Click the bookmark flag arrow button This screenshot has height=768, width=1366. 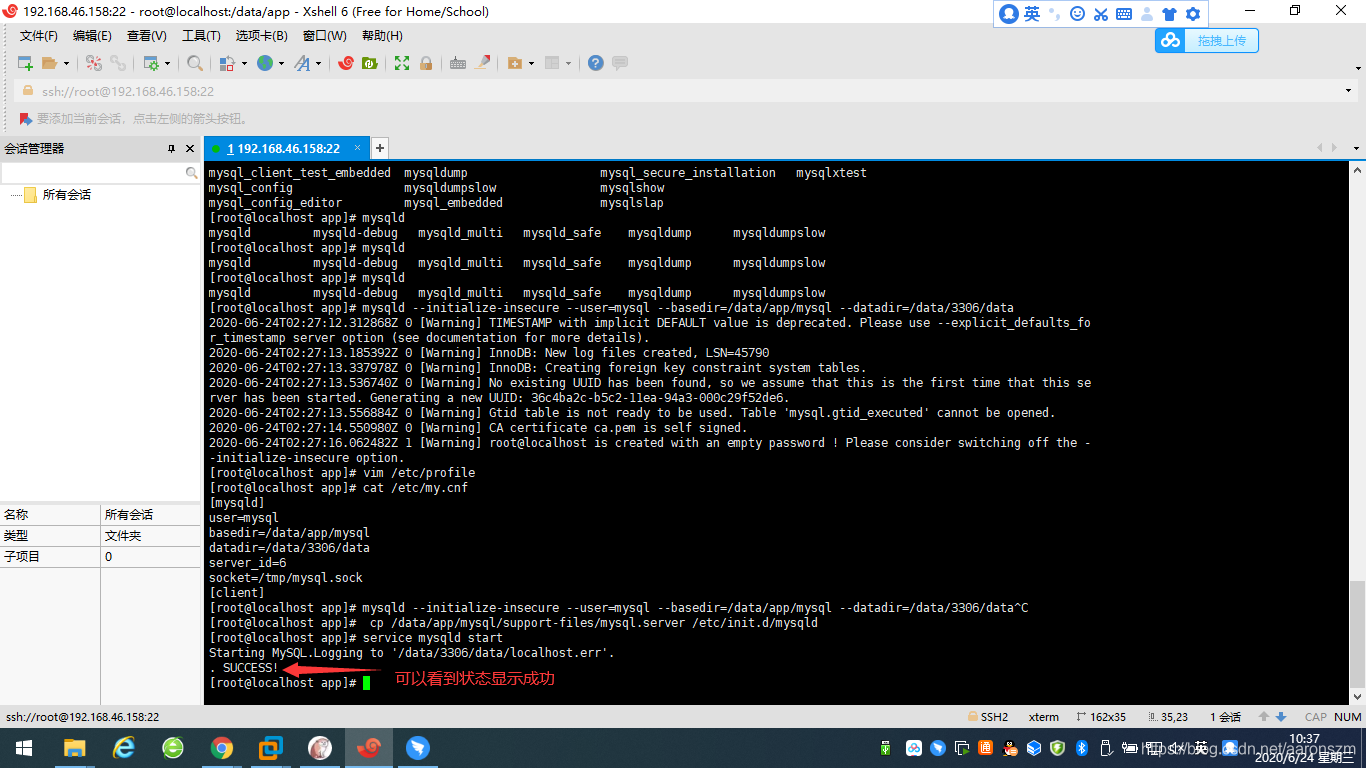pyautogui.click(x=26, y=118)
